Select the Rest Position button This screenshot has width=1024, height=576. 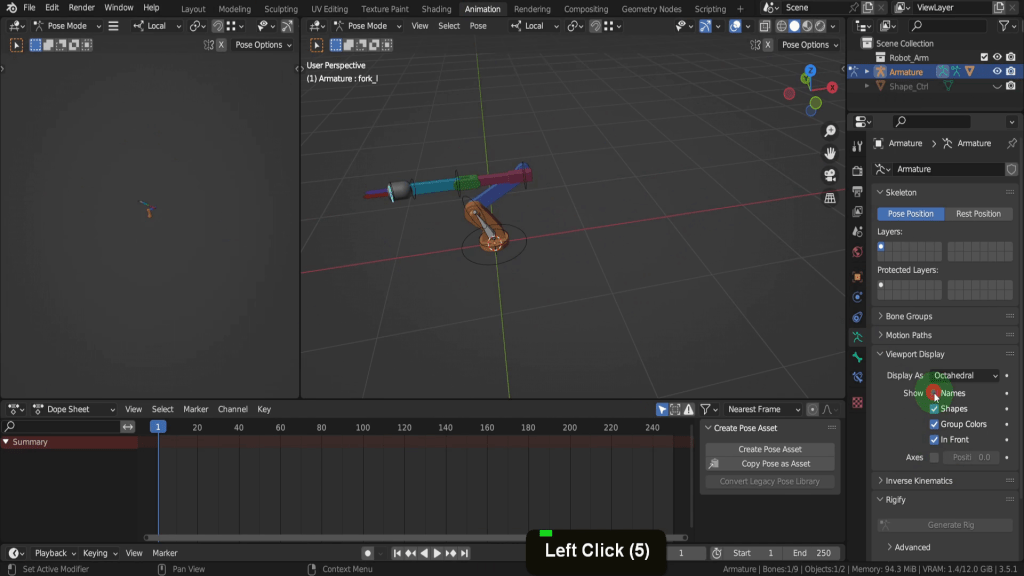point(978,213)
